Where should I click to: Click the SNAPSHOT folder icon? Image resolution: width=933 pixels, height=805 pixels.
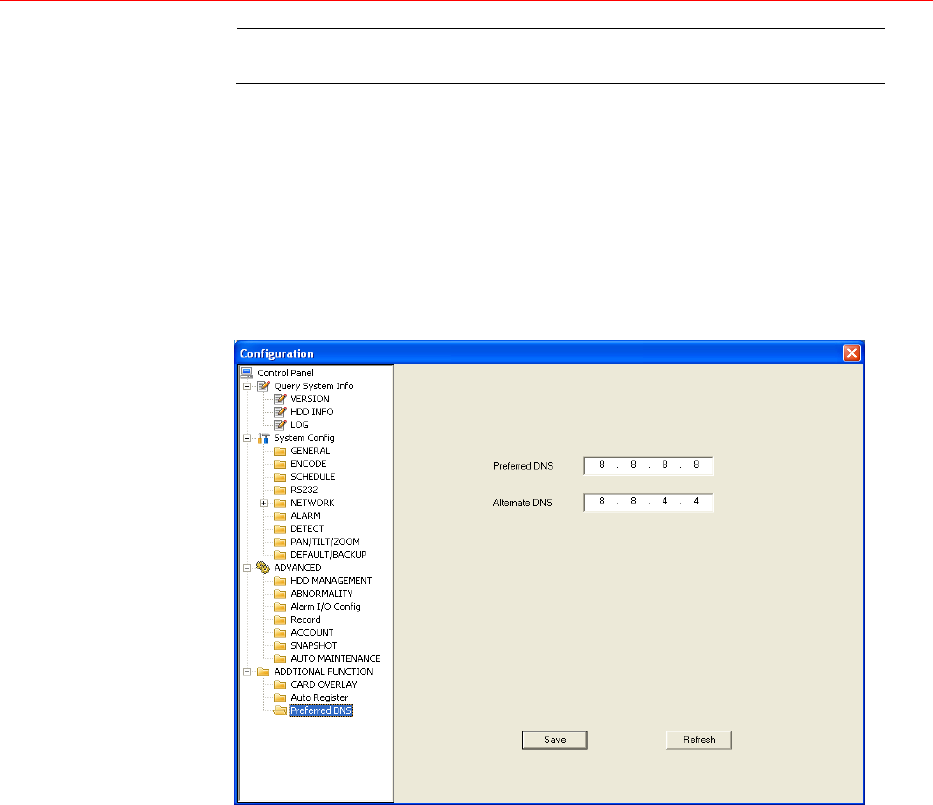point(280,646)
